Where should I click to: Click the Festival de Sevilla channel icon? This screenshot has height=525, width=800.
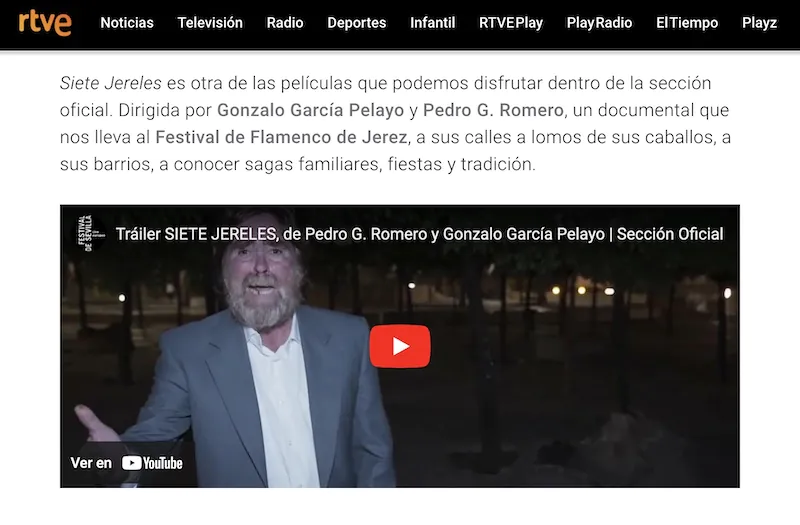point(88,234)
